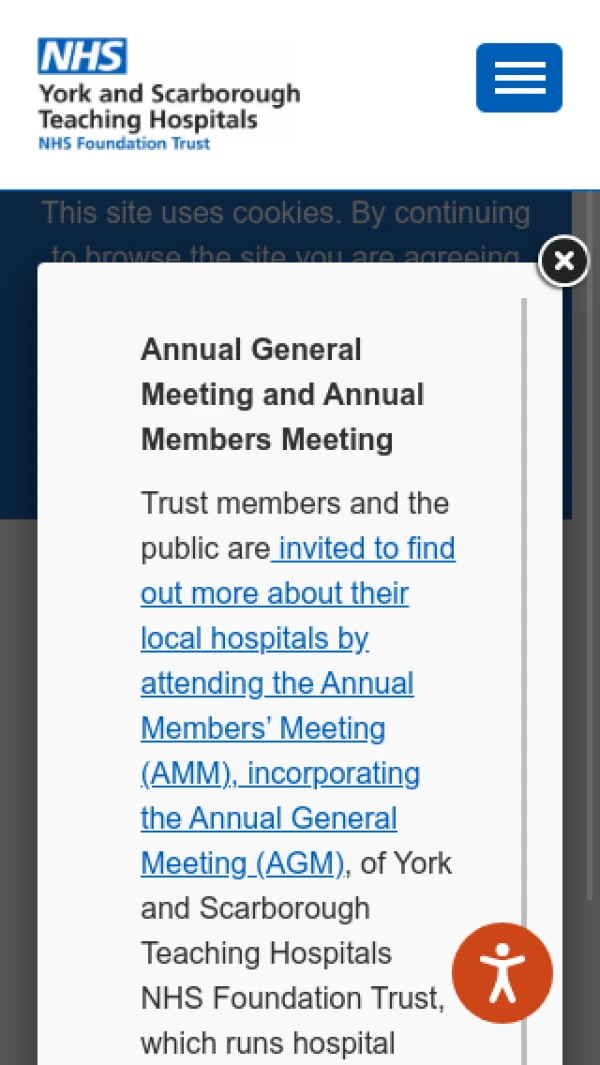Click "out more about their" link line
Viewport: 600px width, 1065px height.
pos(274,593)
